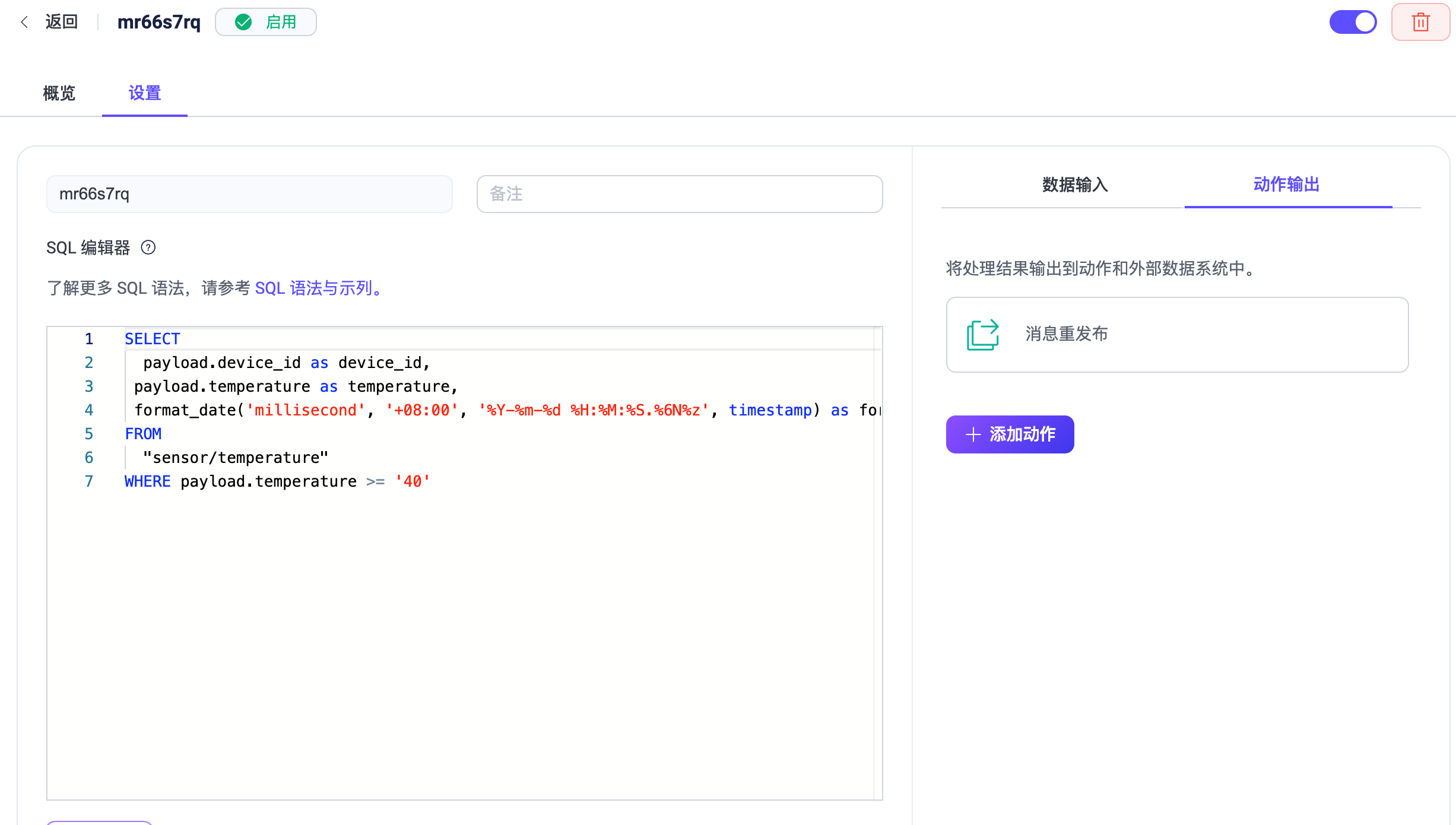Click the green enabled checkmark icon
Screen dimensions: 1456x825
click(243, 23)
